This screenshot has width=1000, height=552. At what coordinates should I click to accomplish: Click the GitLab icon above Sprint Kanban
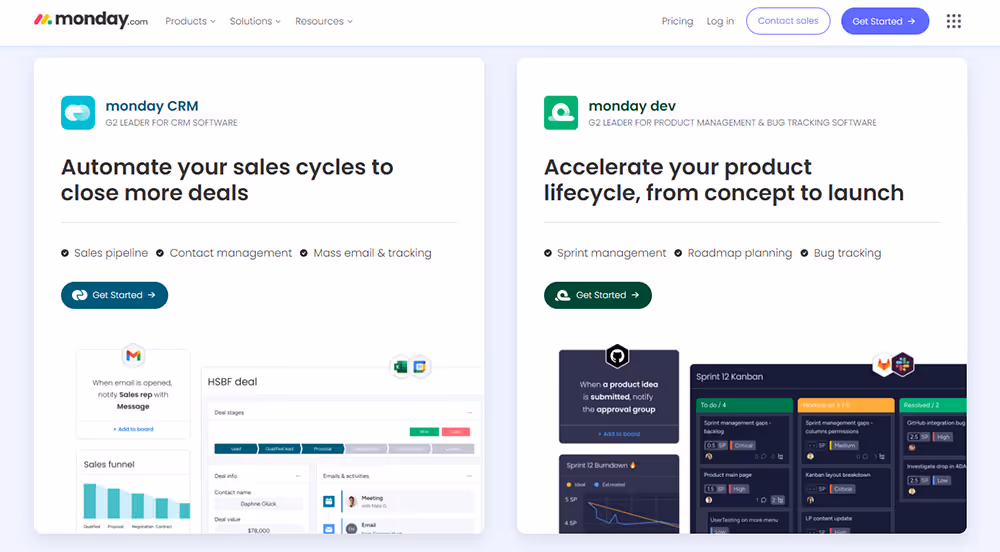(x=883, y=365)
